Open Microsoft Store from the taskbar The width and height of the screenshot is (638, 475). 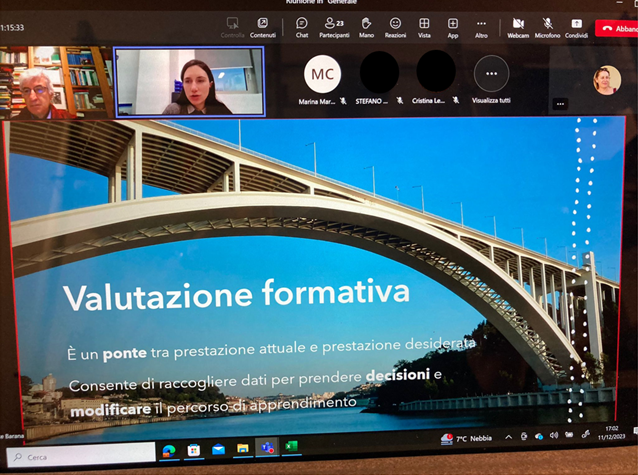194,450
